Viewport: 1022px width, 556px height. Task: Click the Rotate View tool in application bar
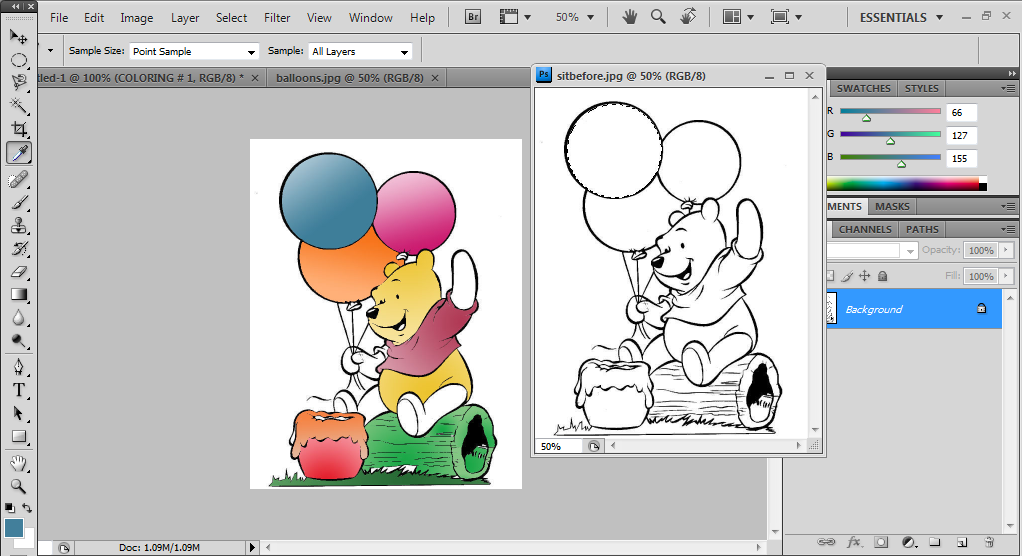coord(688,16)
